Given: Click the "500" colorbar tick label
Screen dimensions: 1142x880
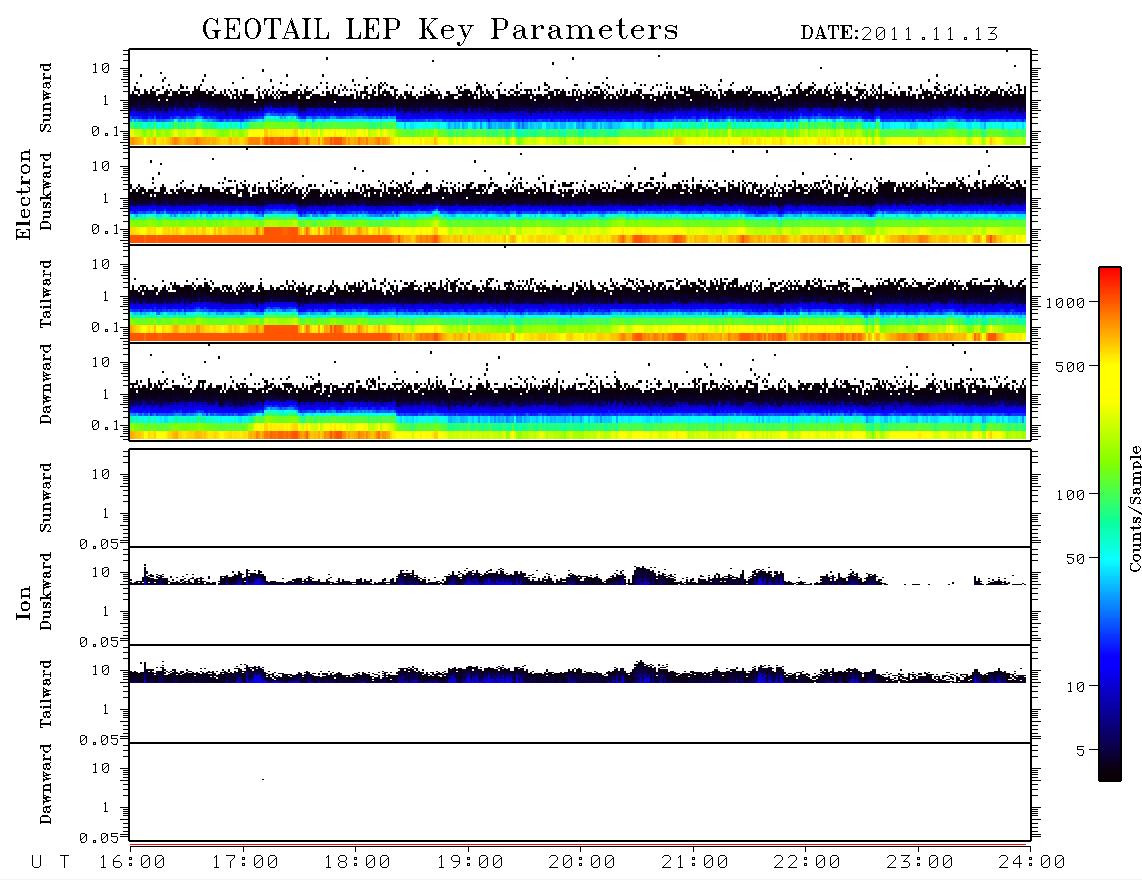Looking at the screenshot, I should 1071,367.
